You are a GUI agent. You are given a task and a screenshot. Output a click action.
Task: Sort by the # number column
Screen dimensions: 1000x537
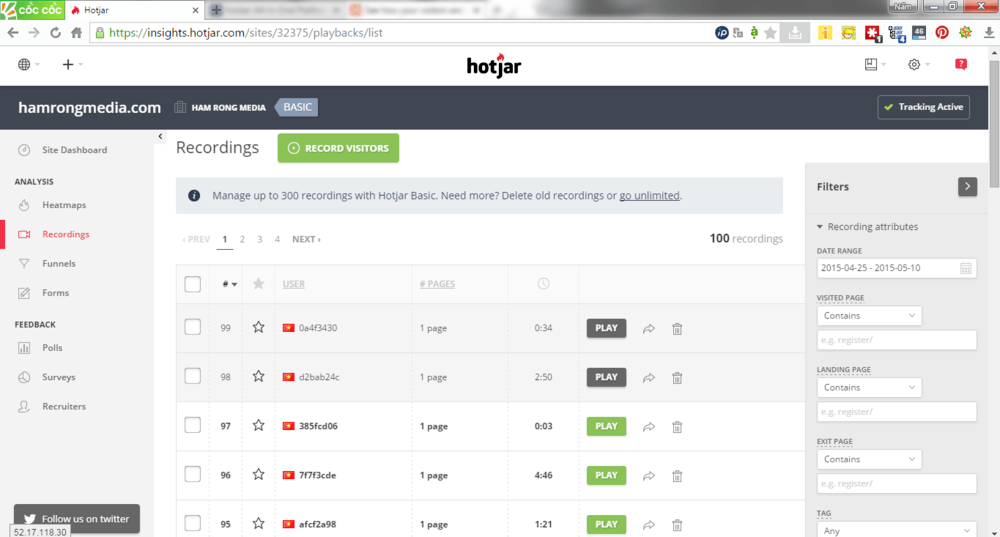coord(230,284)
